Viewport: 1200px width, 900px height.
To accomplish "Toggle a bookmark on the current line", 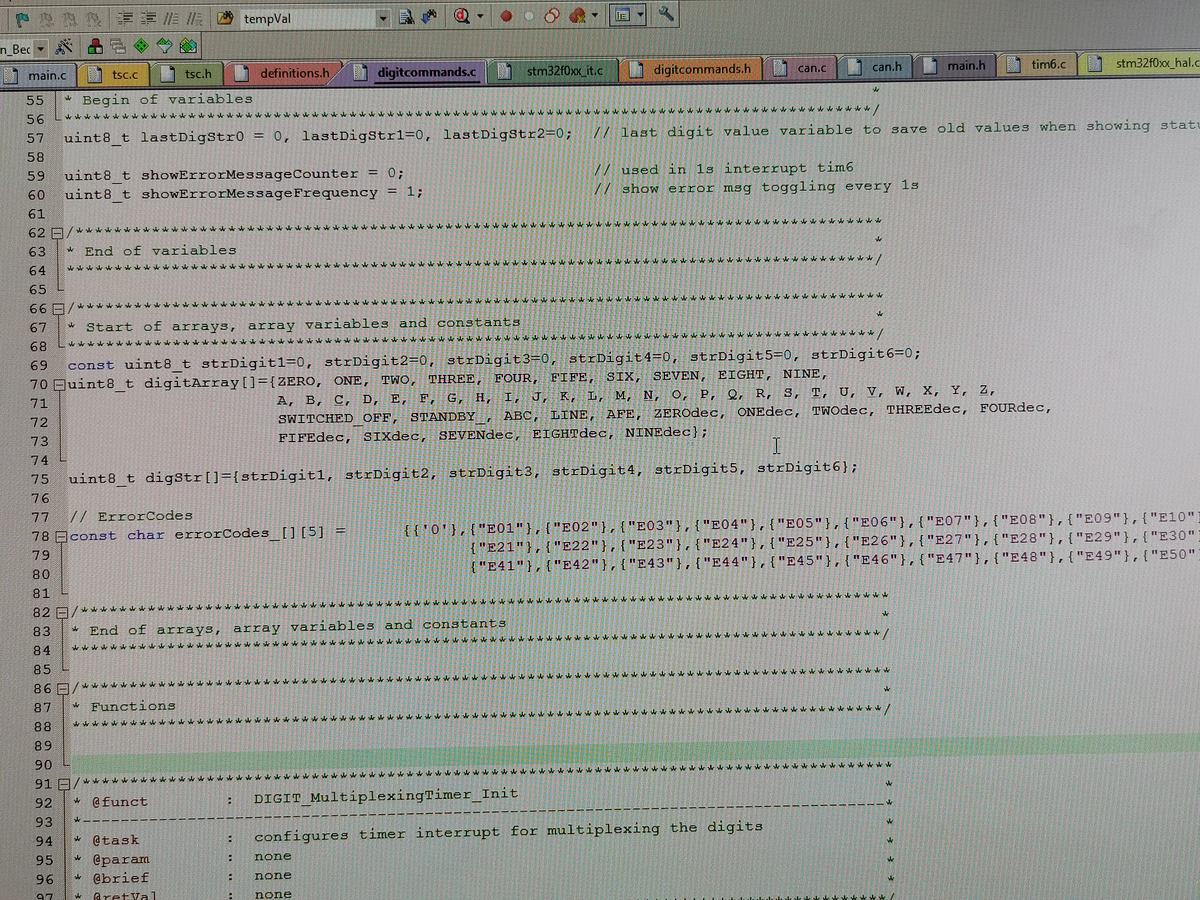I will (x=22, y=18).
